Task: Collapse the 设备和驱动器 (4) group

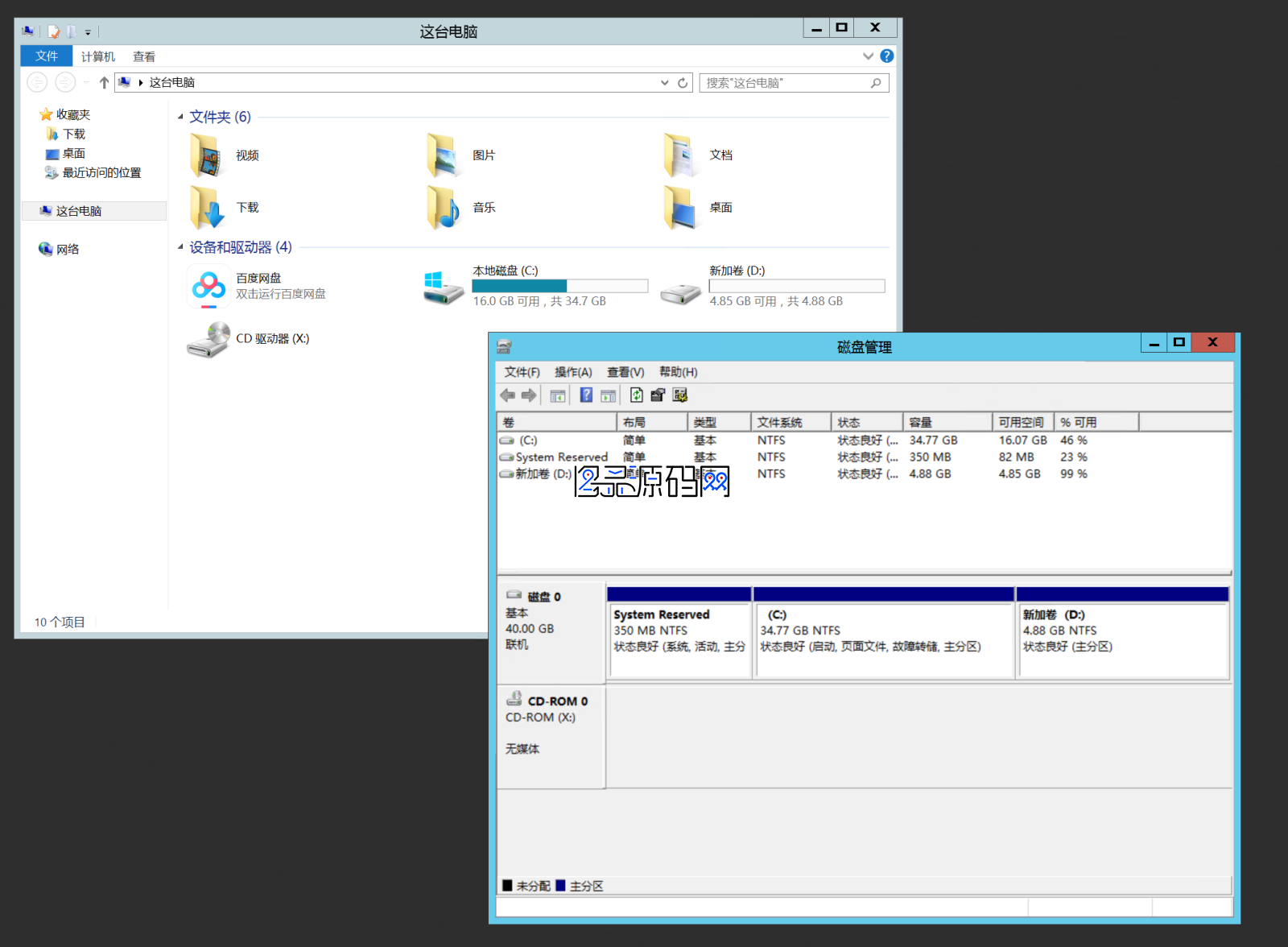Action: [180, 247]
